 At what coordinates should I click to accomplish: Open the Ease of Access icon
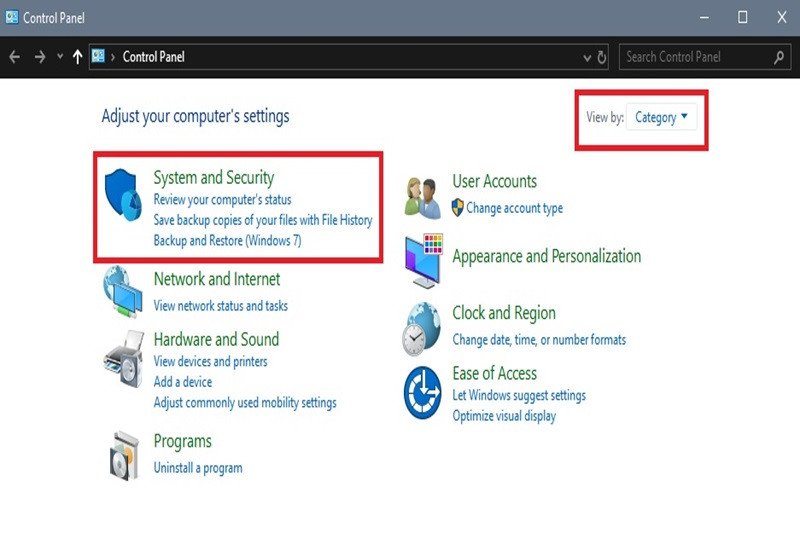click(x=422, y=392)
